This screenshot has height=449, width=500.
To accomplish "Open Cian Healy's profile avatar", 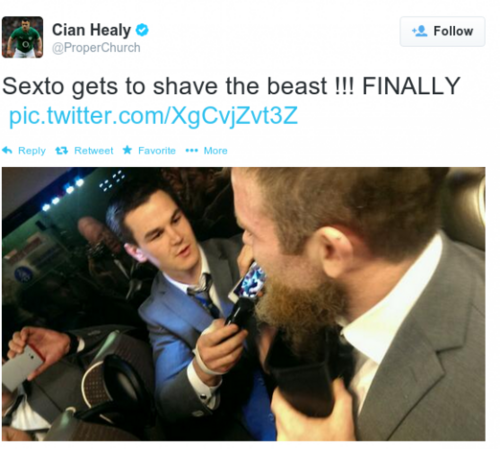I will (x=22, y=37).
